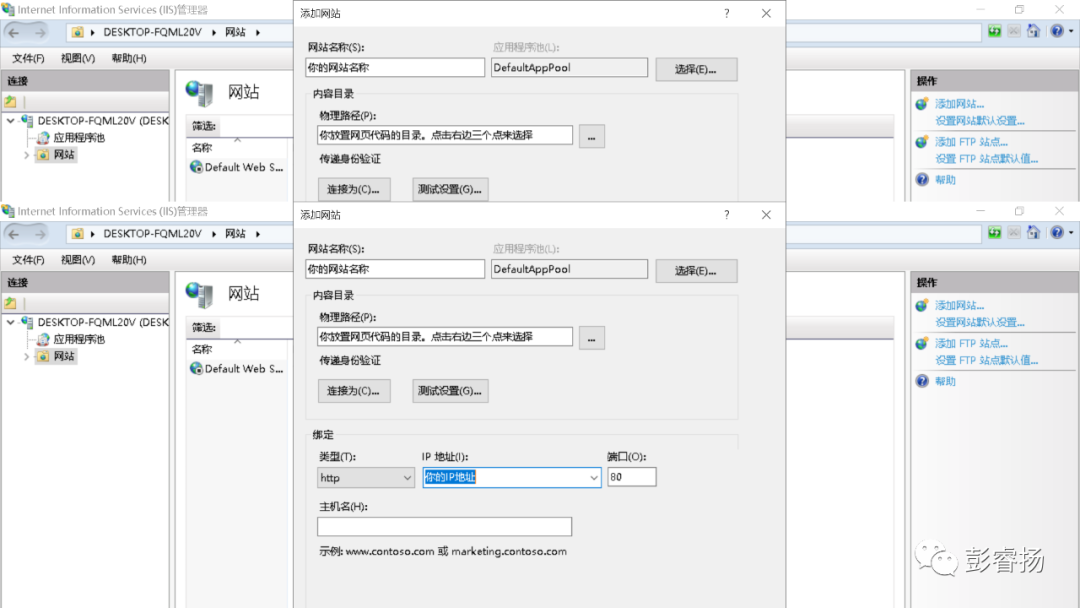Screen dimensions: 1080x608
Task: Click 添加网站 globe icon in upper 操作 pane
Action: [922, 104]
